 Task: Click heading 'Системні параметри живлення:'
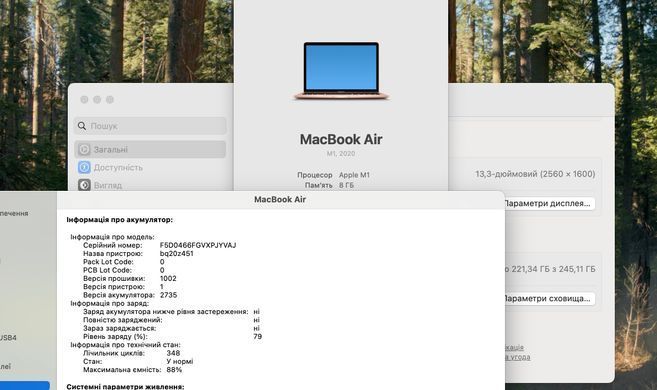[125, 386]
